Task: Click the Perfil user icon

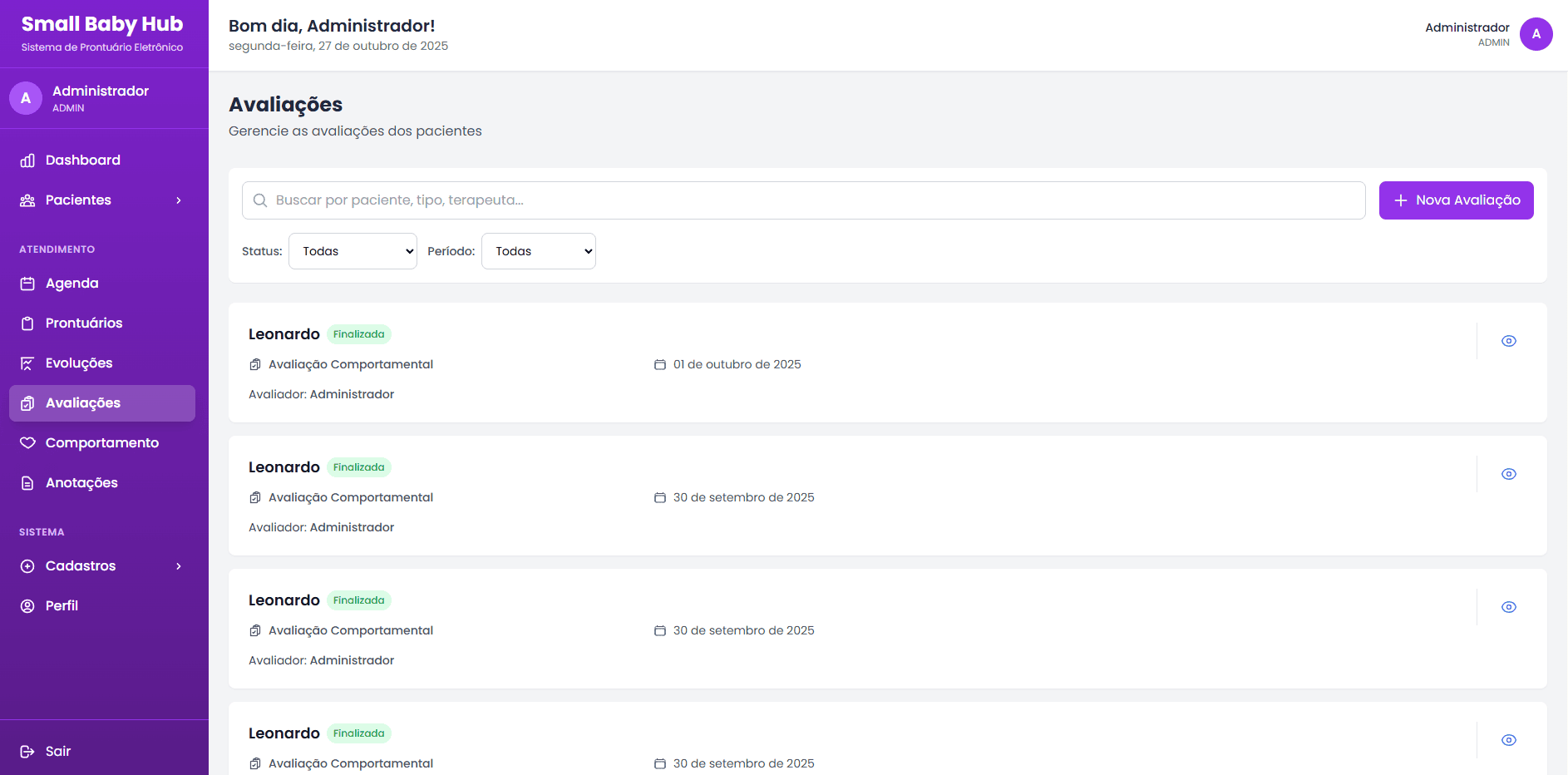Action: pyautogui.click(x=27, y=606)
